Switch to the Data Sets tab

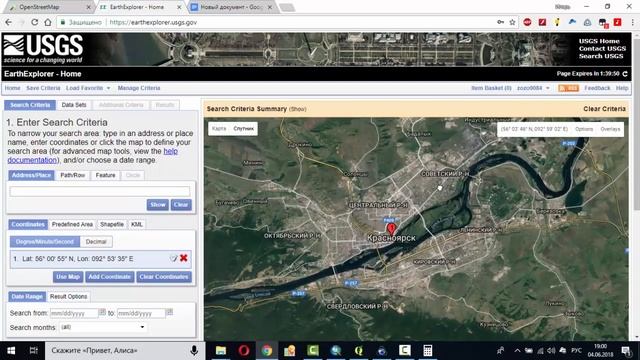pyautogui.click(x=74, y=105)
